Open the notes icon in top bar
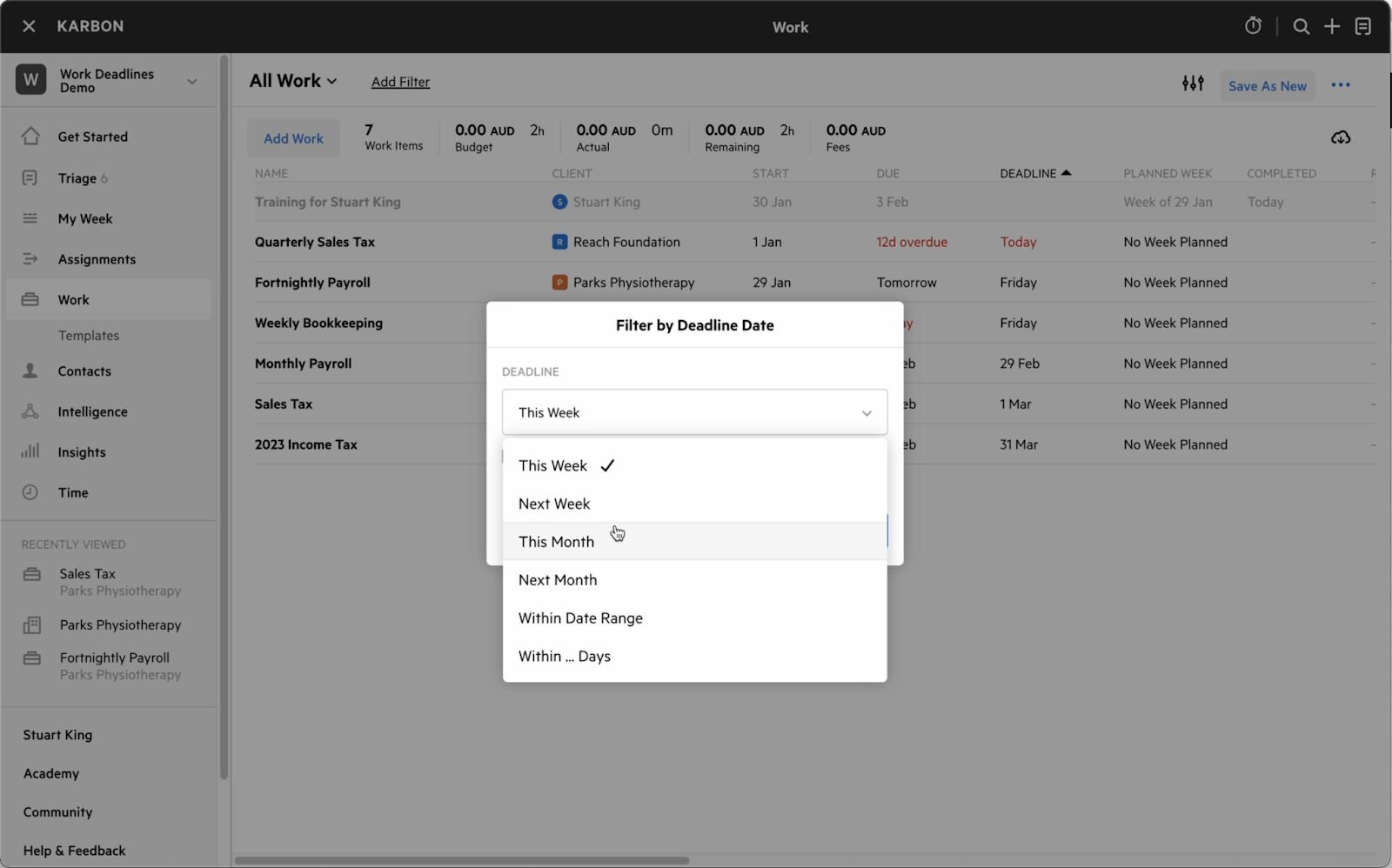 pos(1363,26)
